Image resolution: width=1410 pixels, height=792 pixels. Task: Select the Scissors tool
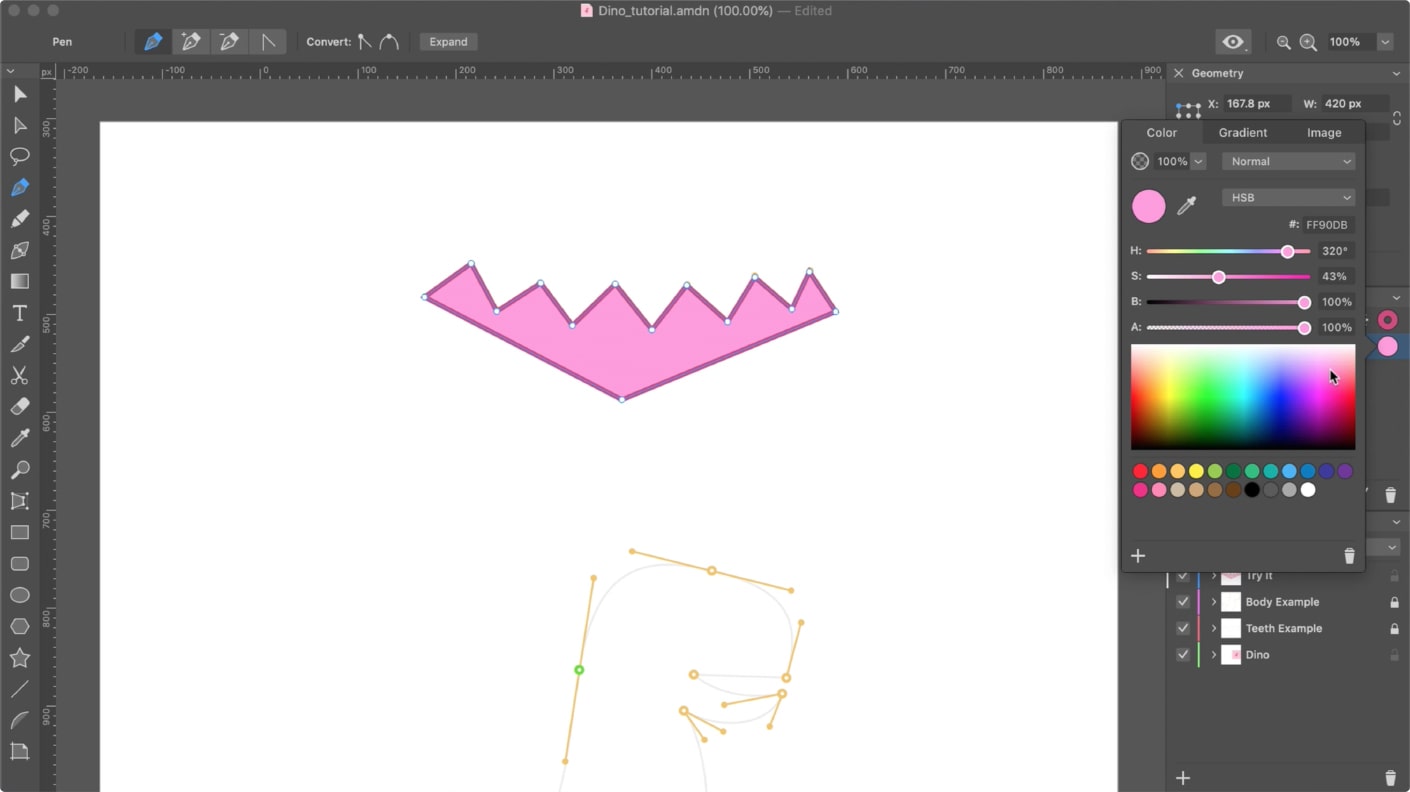[x=19, y=376]
